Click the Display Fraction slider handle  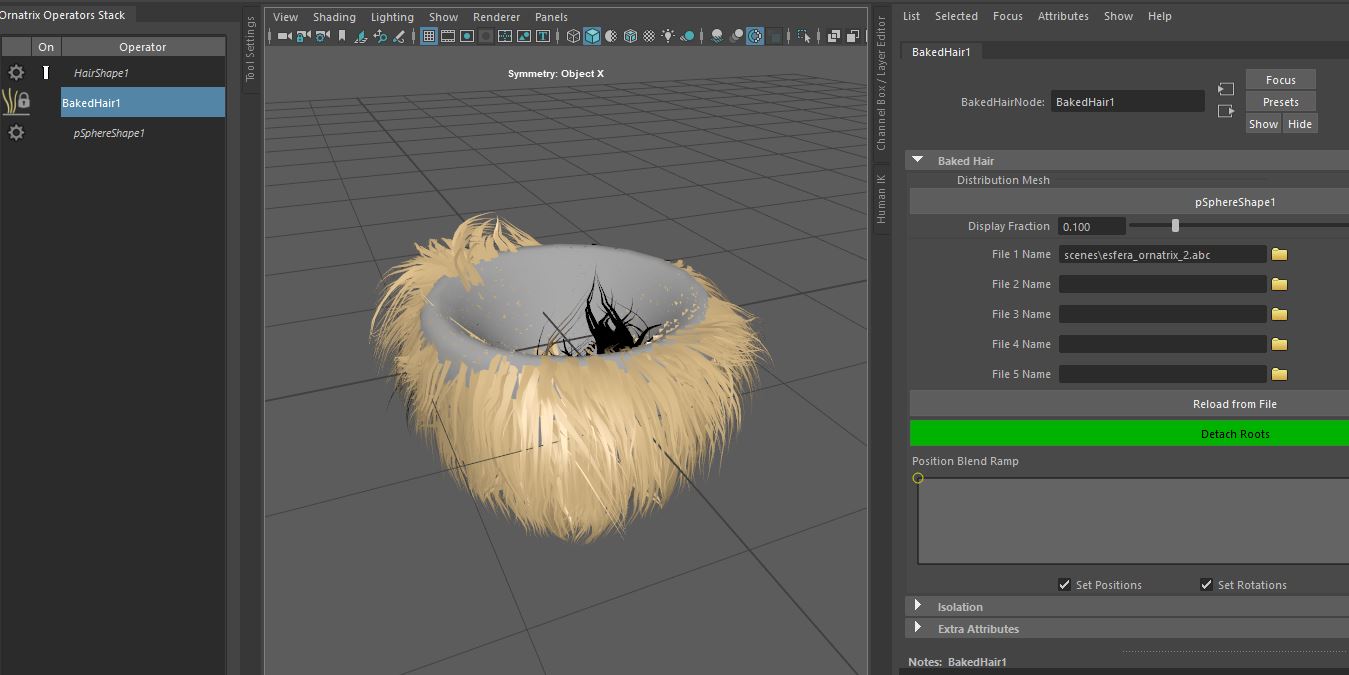[1175, 226]
